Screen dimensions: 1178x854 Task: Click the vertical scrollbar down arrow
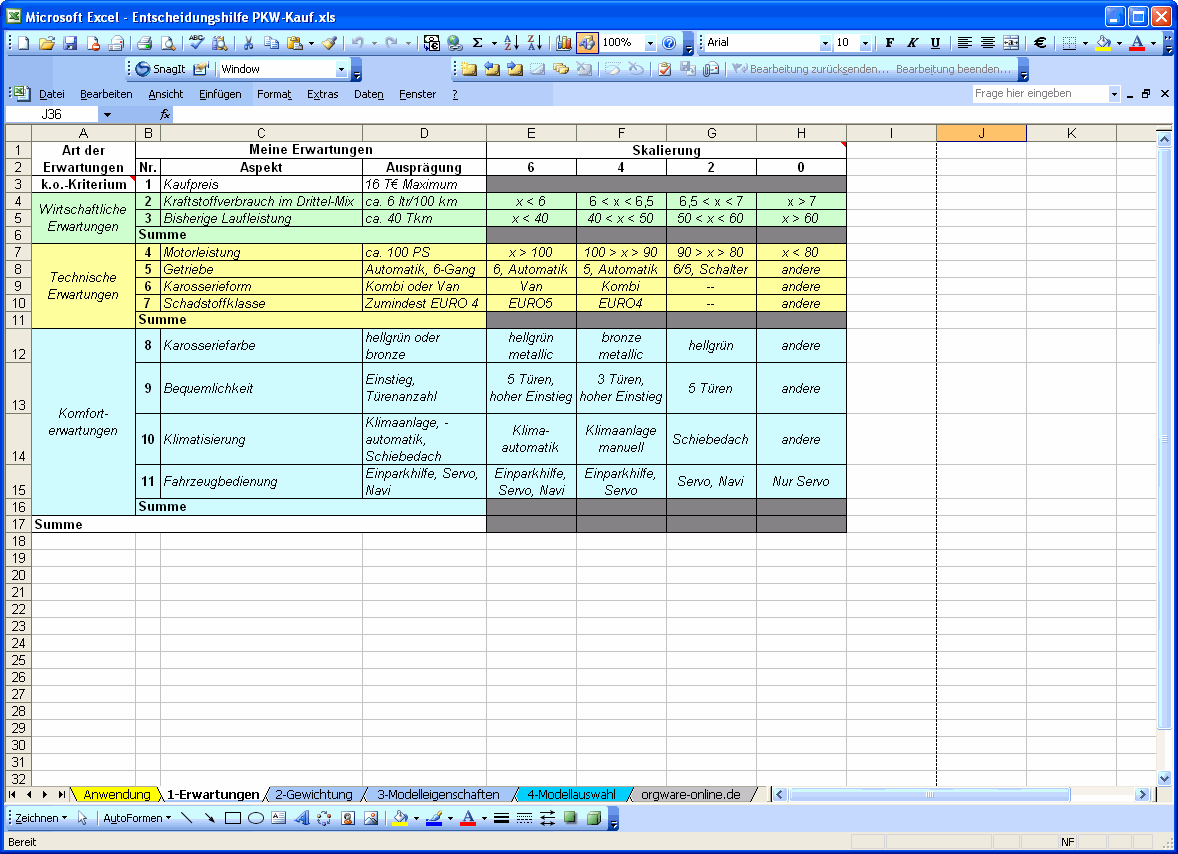tap(1164, 778)
